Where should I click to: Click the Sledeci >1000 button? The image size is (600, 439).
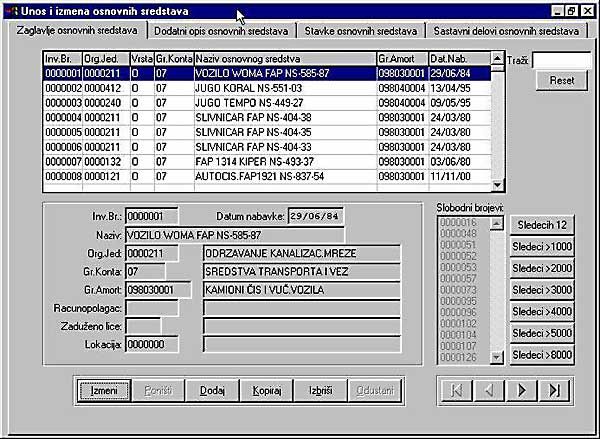coord(541,245)
